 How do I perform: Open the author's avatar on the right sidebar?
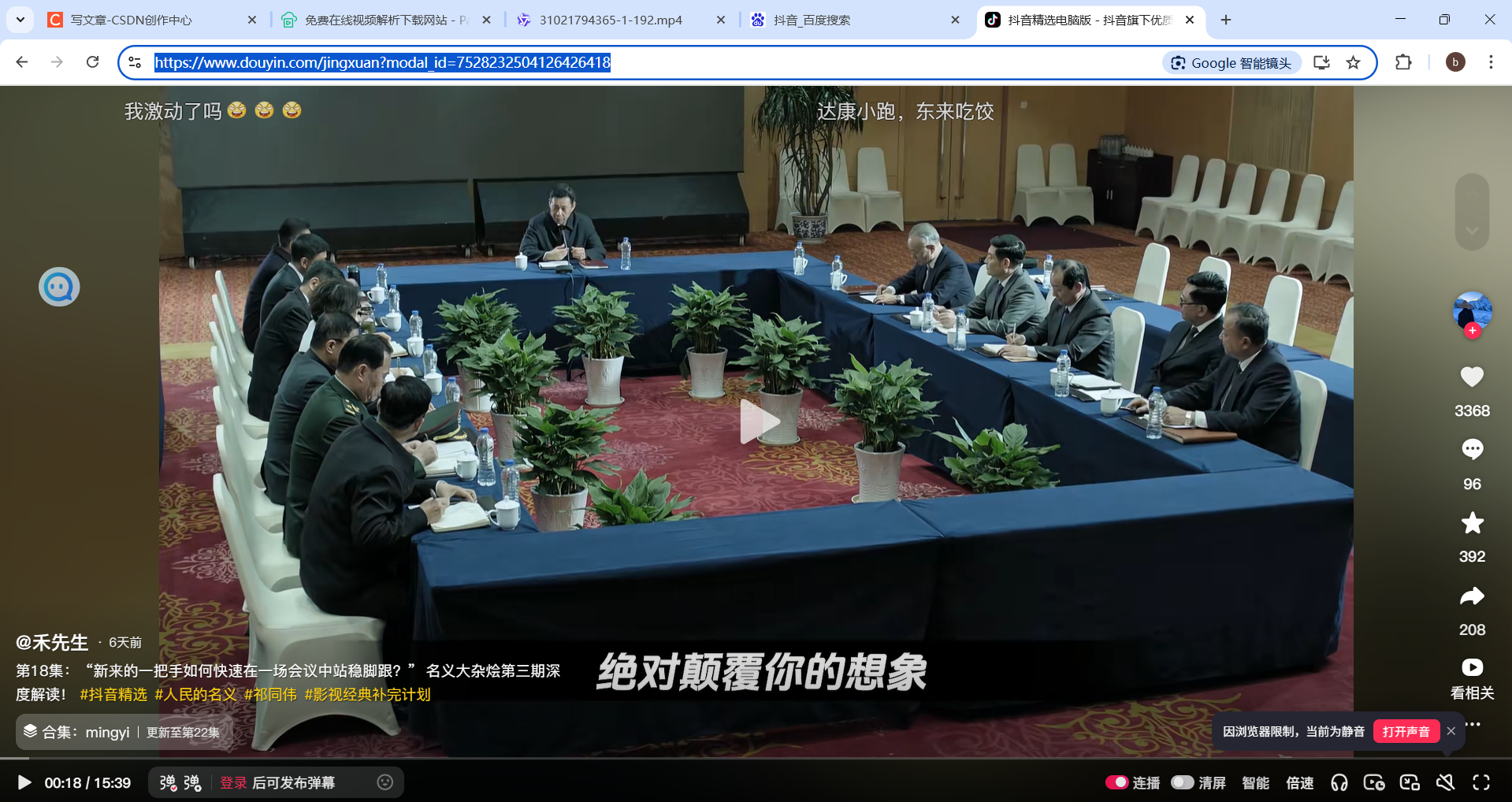pos(1472,310)
